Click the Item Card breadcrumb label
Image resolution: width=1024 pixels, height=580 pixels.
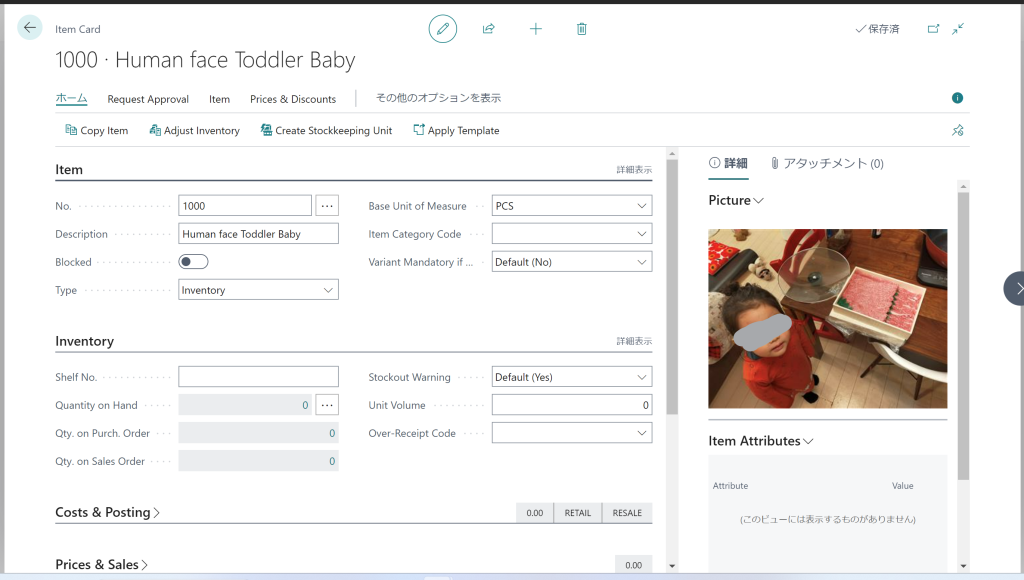point(78,29)
